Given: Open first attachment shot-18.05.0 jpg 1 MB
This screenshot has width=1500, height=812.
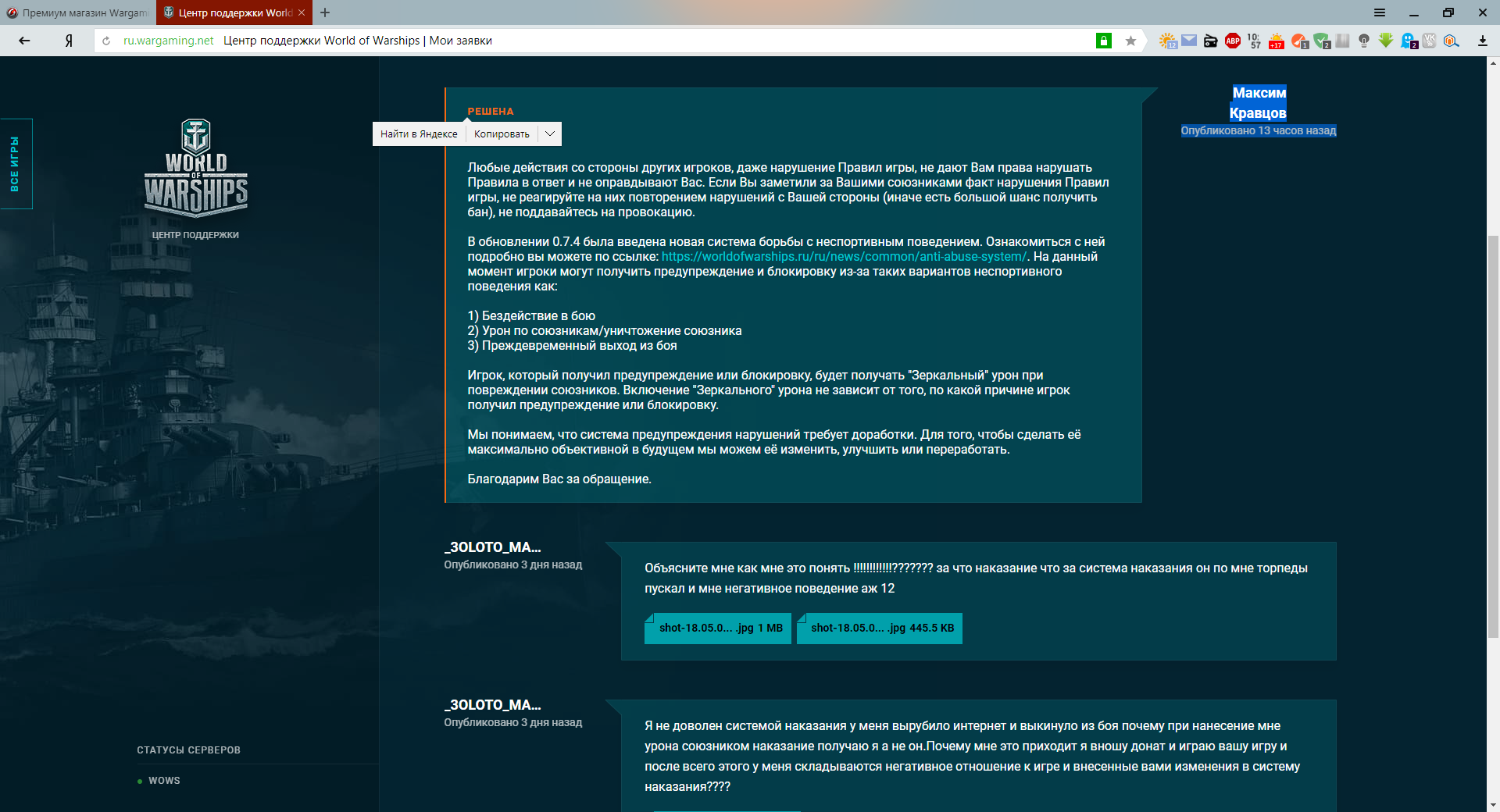Looking at the screenshot, I should pos(717,628).
